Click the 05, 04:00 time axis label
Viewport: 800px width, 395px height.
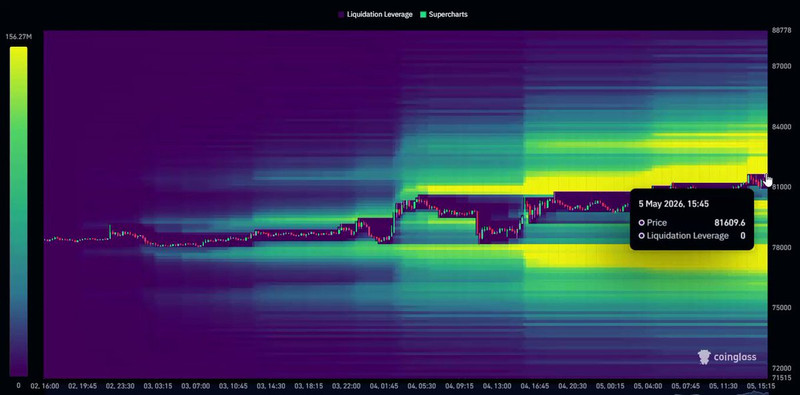pos(648,386)
